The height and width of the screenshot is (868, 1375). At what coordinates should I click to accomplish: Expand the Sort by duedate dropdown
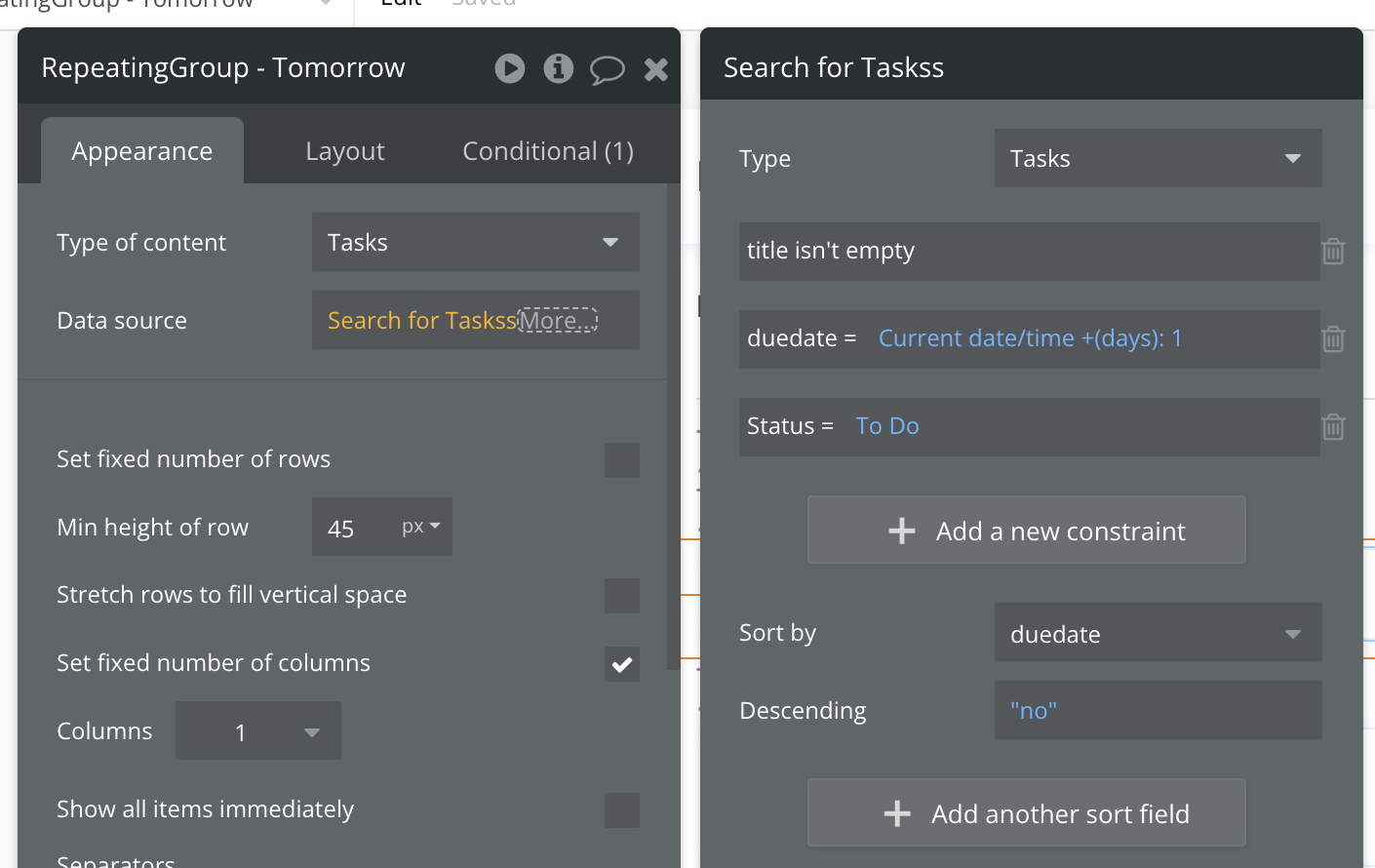[1158, 634]
